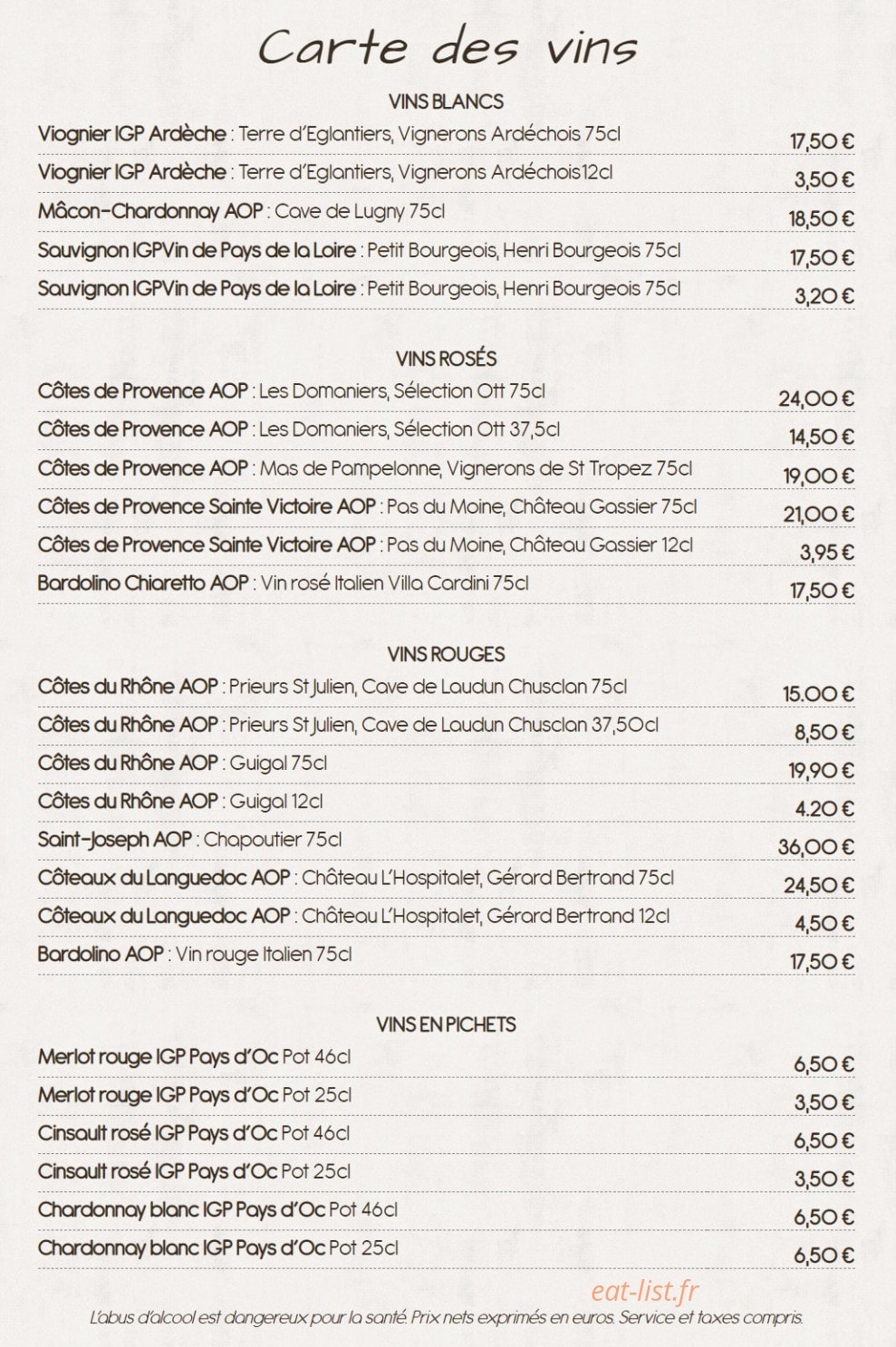Select the VINS EN PICHETS heading
896x1347 pixels.
(446, 1025)
